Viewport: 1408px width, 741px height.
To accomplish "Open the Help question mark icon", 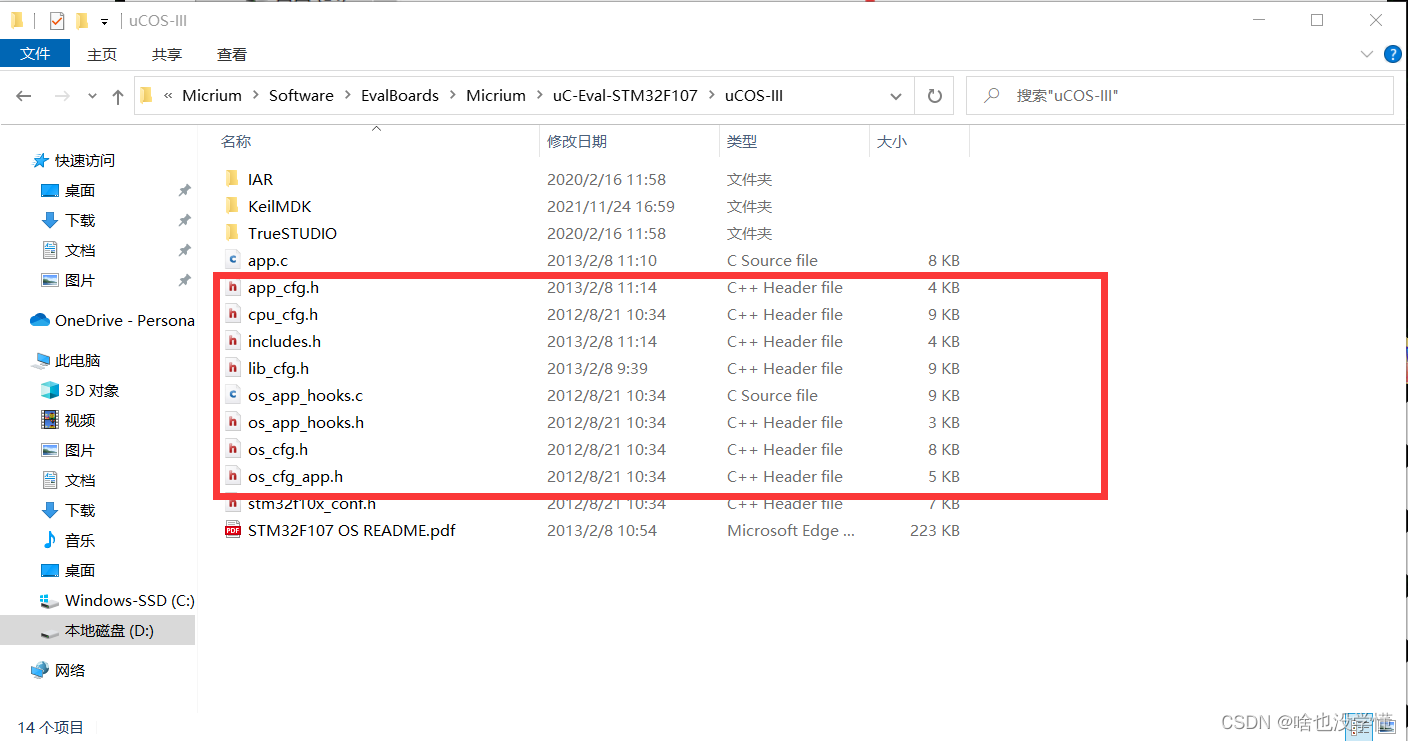I will 1391,54.
